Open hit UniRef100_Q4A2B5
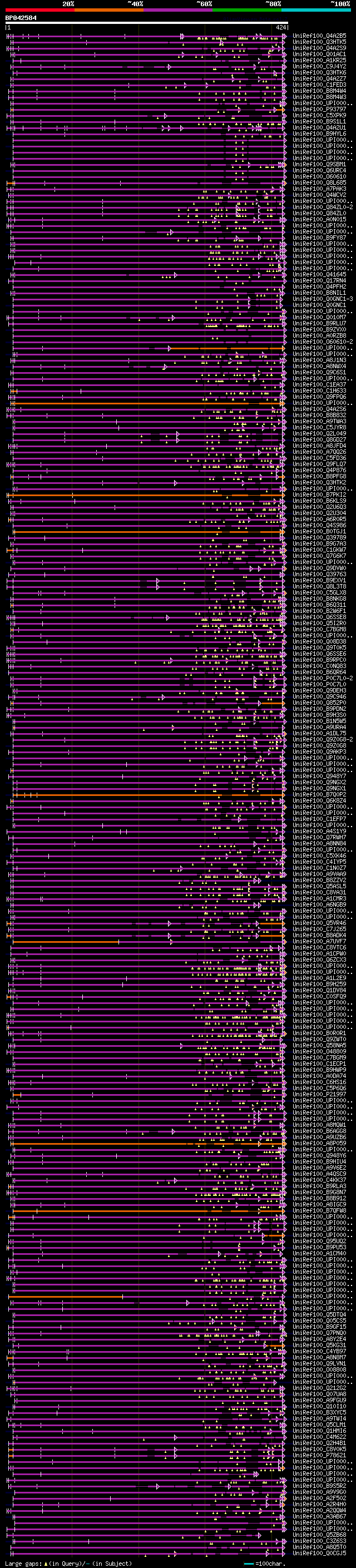This screenshot has height=1568, width=356. click(319, 36)
